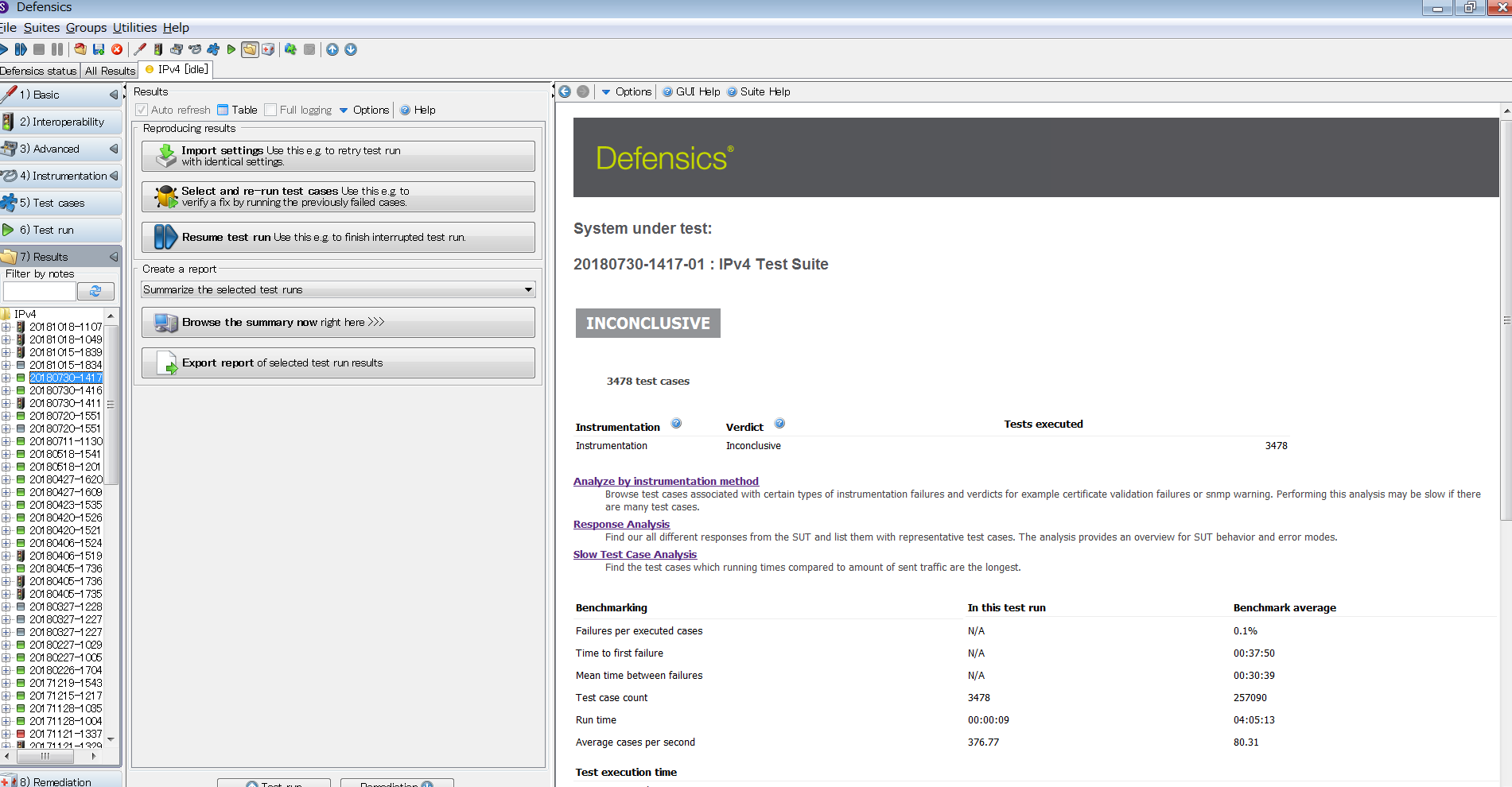1512x787 pixels.
Task: Click the gray notes toolbar icon
Action: point(309,49)
